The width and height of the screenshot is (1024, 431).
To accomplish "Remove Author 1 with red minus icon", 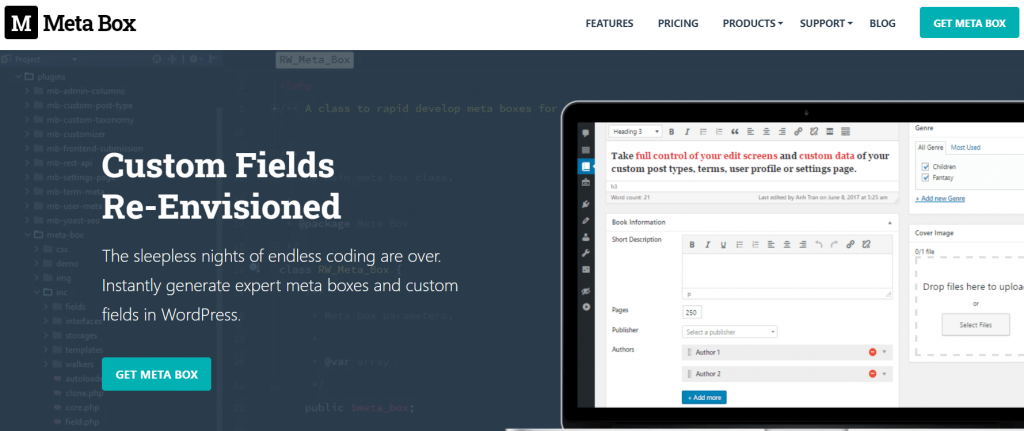I will click(x=872, y=353).
